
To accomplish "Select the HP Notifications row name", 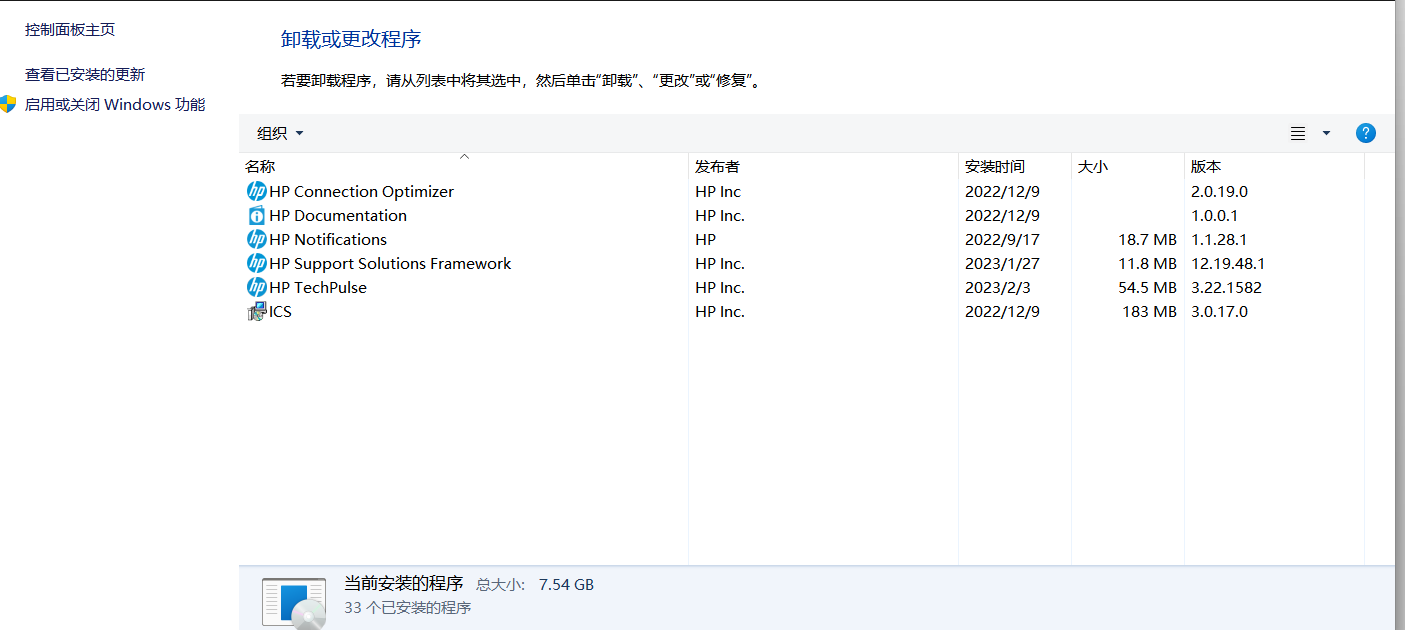I will coord(328,239).
